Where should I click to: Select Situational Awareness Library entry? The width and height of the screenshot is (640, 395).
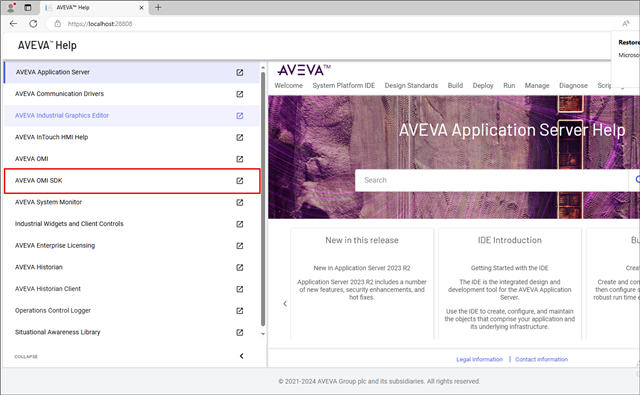click(x=131, y=332)
